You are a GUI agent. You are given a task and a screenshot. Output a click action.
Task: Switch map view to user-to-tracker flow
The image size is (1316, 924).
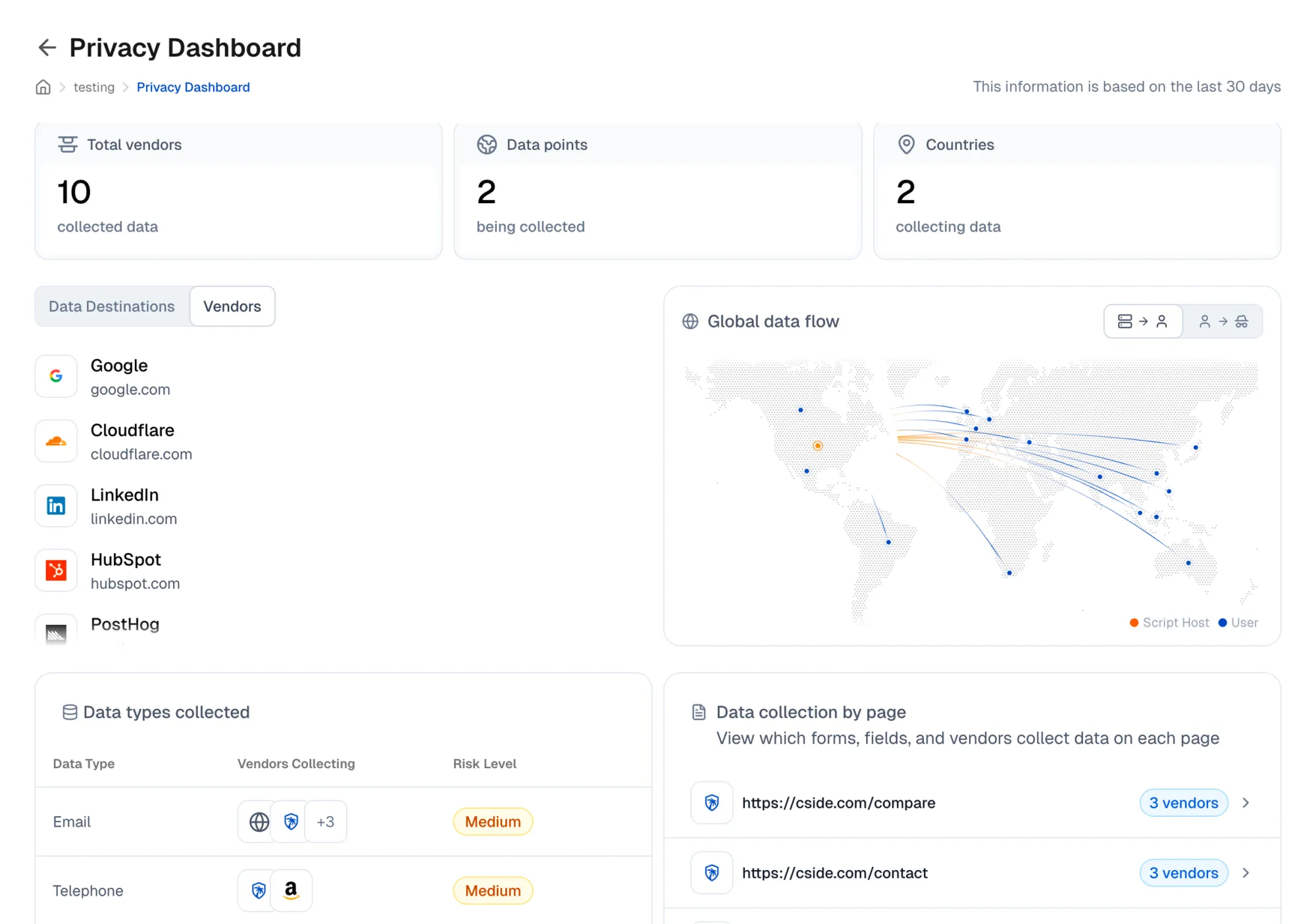click(1223, 321)
